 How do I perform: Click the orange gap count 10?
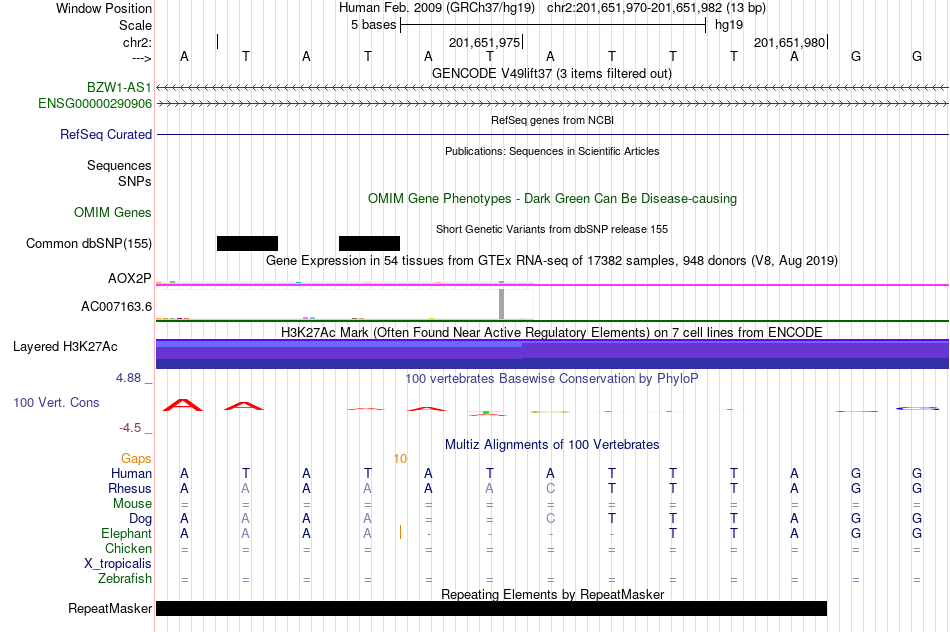click(x=400, y=459)
